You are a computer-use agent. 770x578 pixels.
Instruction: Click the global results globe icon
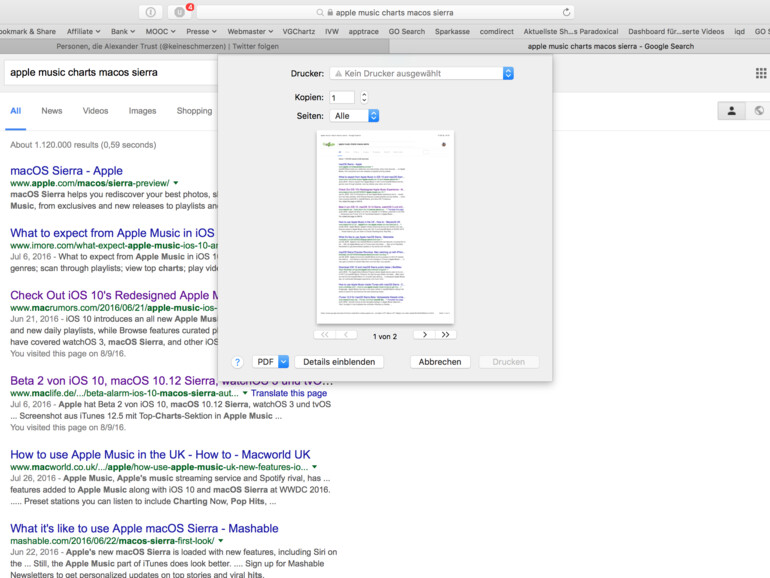[758, 111]
